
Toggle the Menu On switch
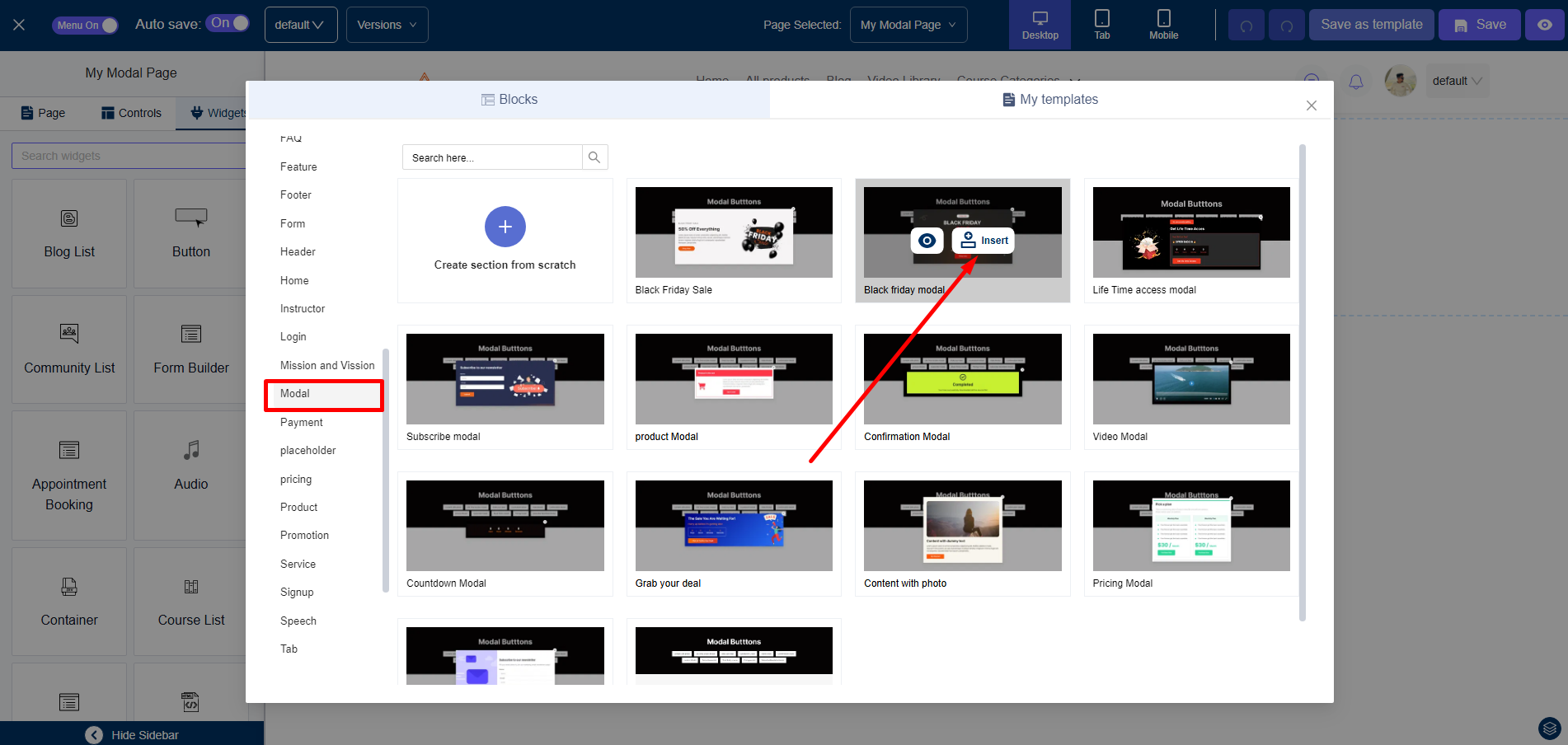[x=86, y=25]
